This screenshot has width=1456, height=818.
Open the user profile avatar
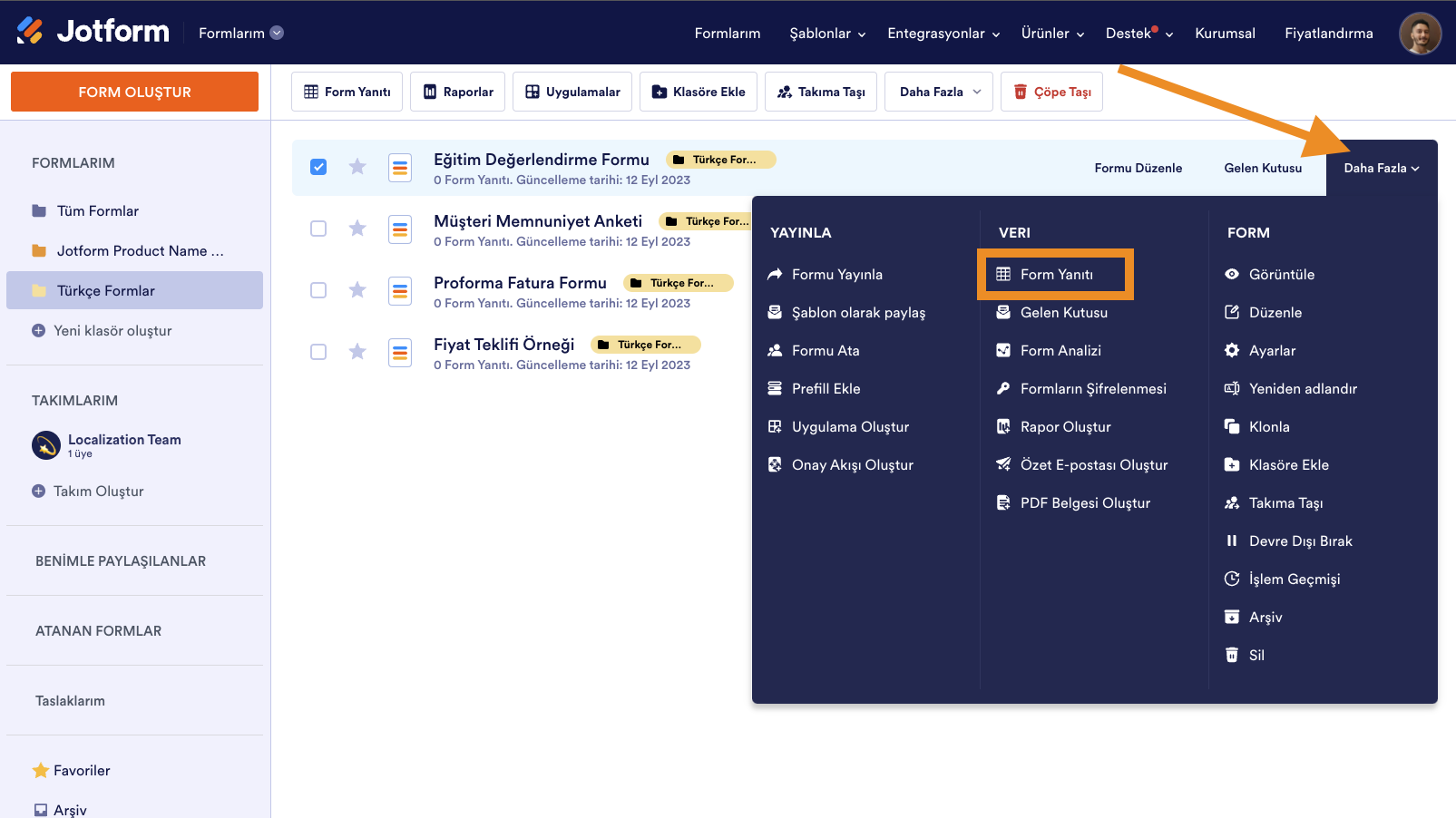1420,34
